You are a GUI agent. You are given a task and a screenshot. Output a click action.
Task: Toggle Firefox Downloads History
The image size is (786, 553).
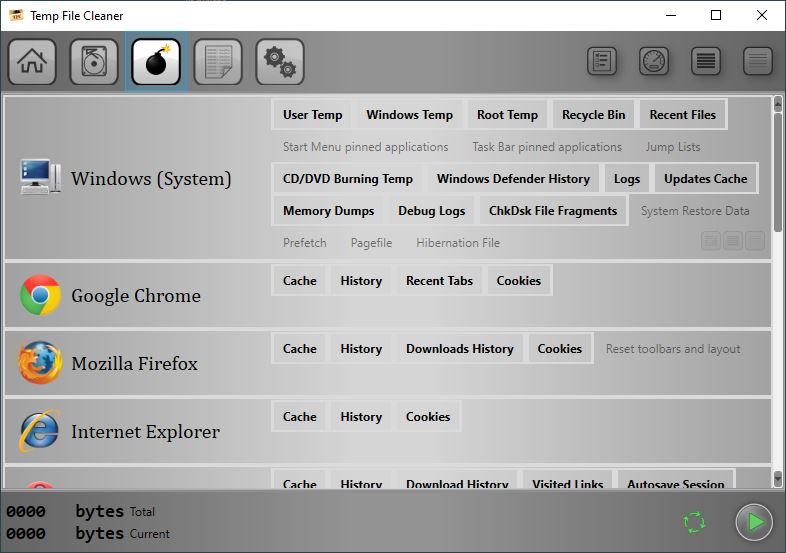click(460, 349)
